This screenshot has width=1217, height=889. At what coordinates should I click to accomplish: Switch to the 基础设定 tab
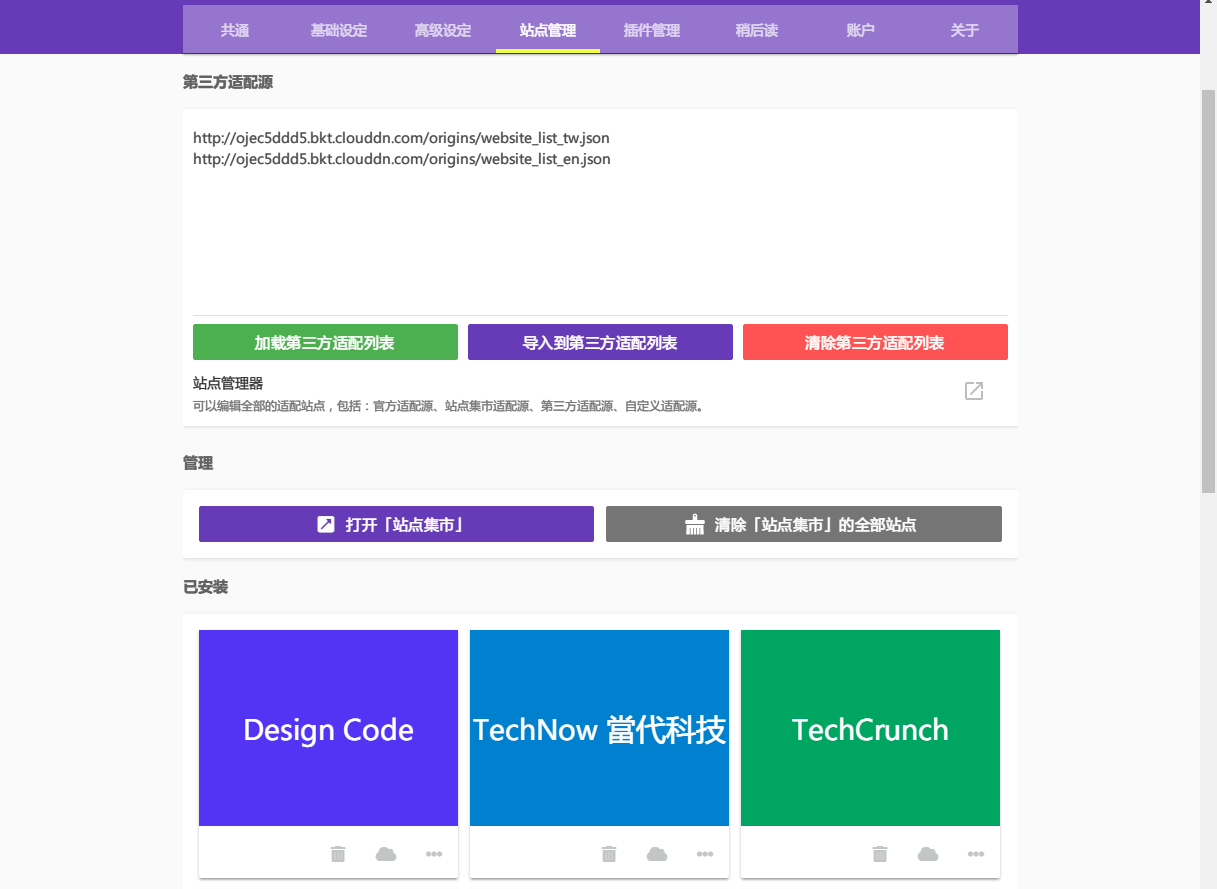(339, 30)
